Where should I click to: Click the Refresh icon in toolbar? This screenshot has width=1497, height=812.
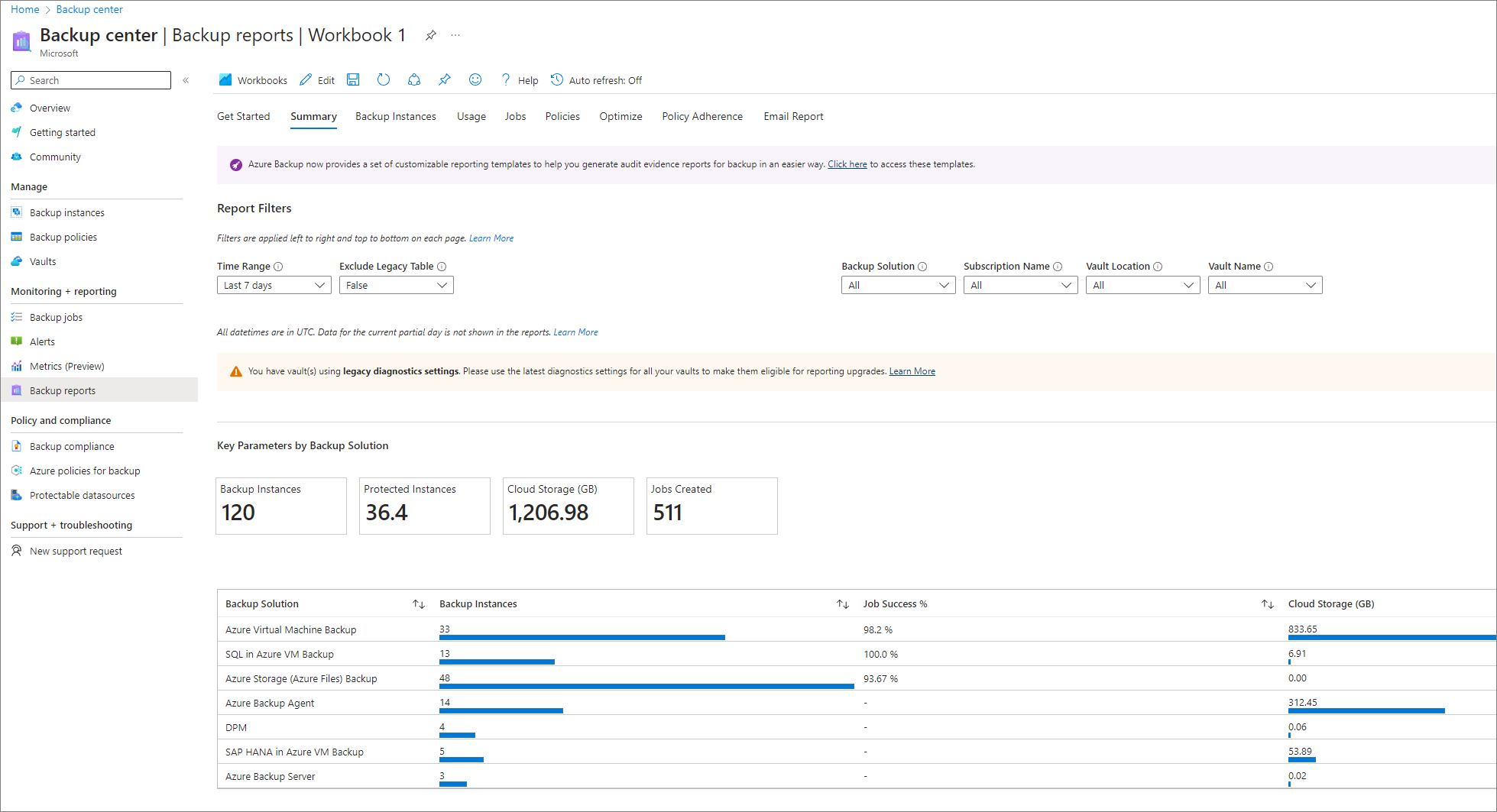(384, 80)
